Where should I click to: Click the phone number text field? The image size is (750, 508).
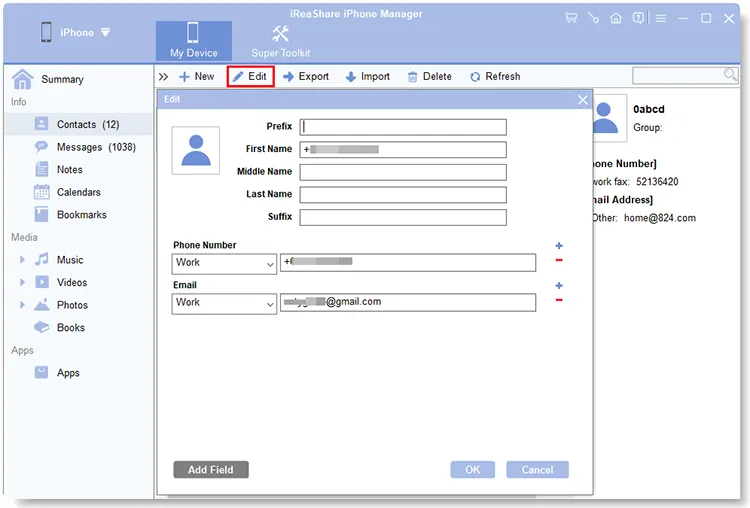pyautogui.click(x=408, y=262)
